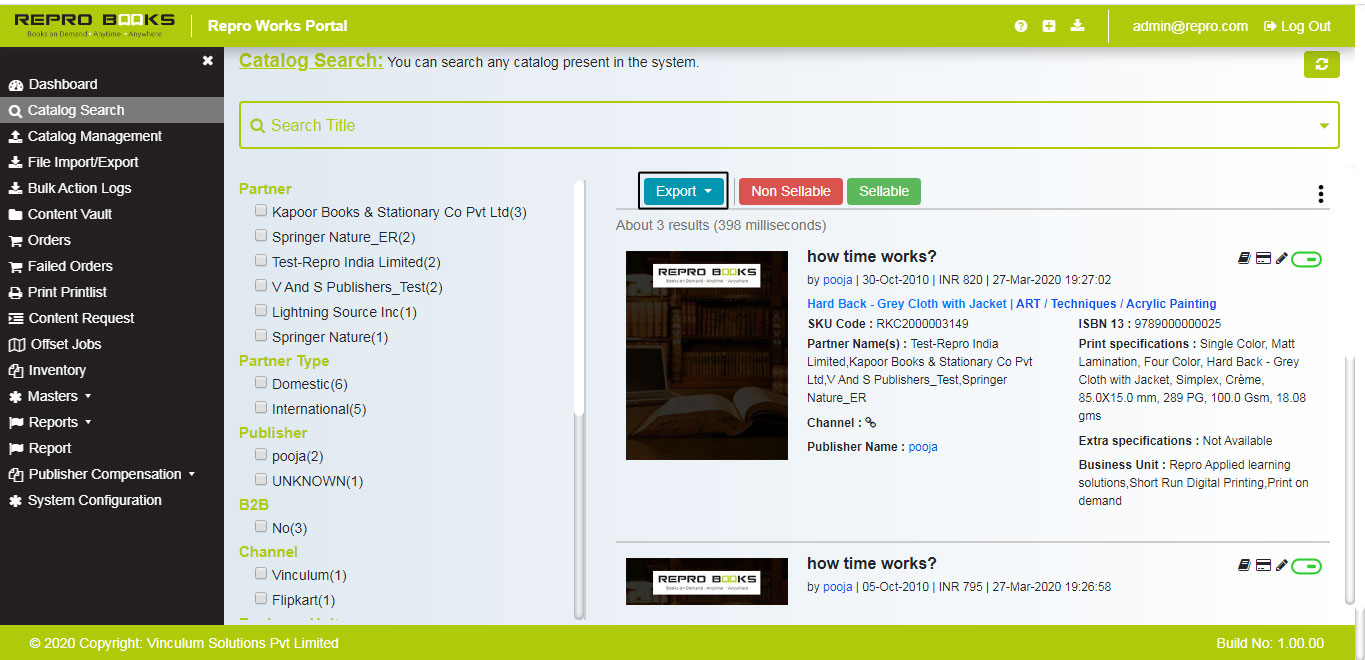Click the help question mark icon
This screenshot has height=660, width=1365.
click(1020, 26)
